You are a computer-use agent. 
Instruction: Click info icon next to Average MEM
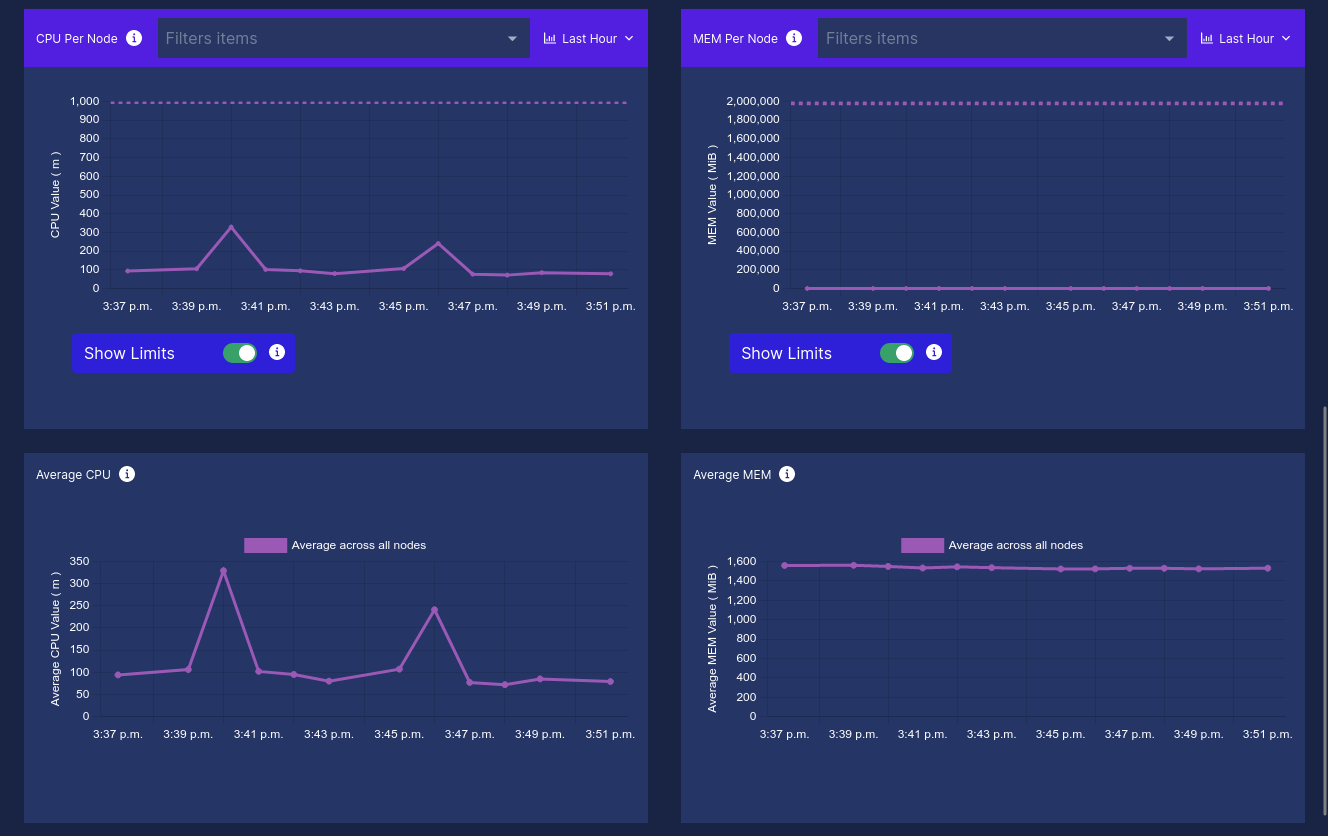tap(787, 474)
